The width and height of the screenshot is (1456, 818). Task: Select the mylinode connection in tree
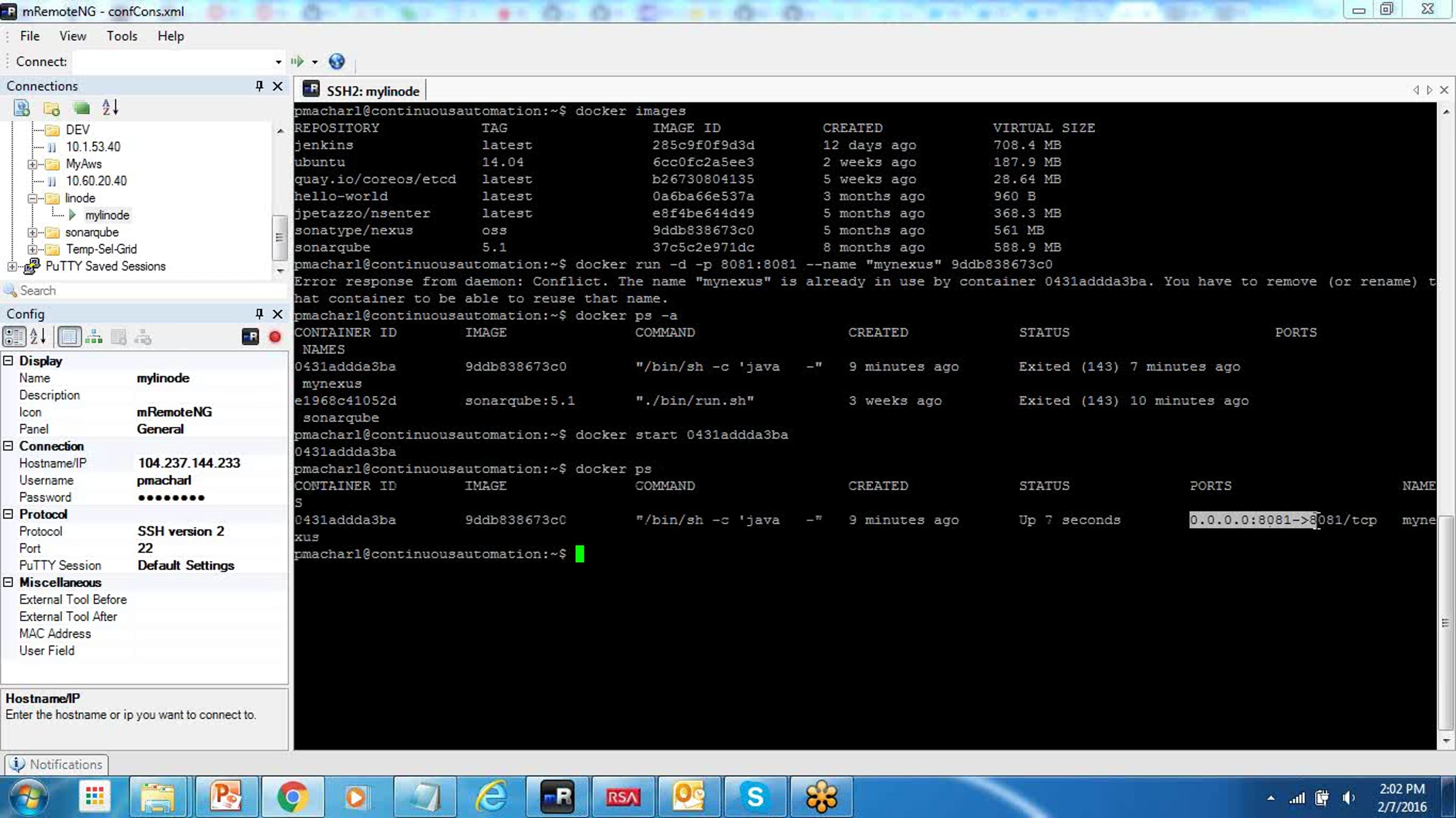click(107, 215)
